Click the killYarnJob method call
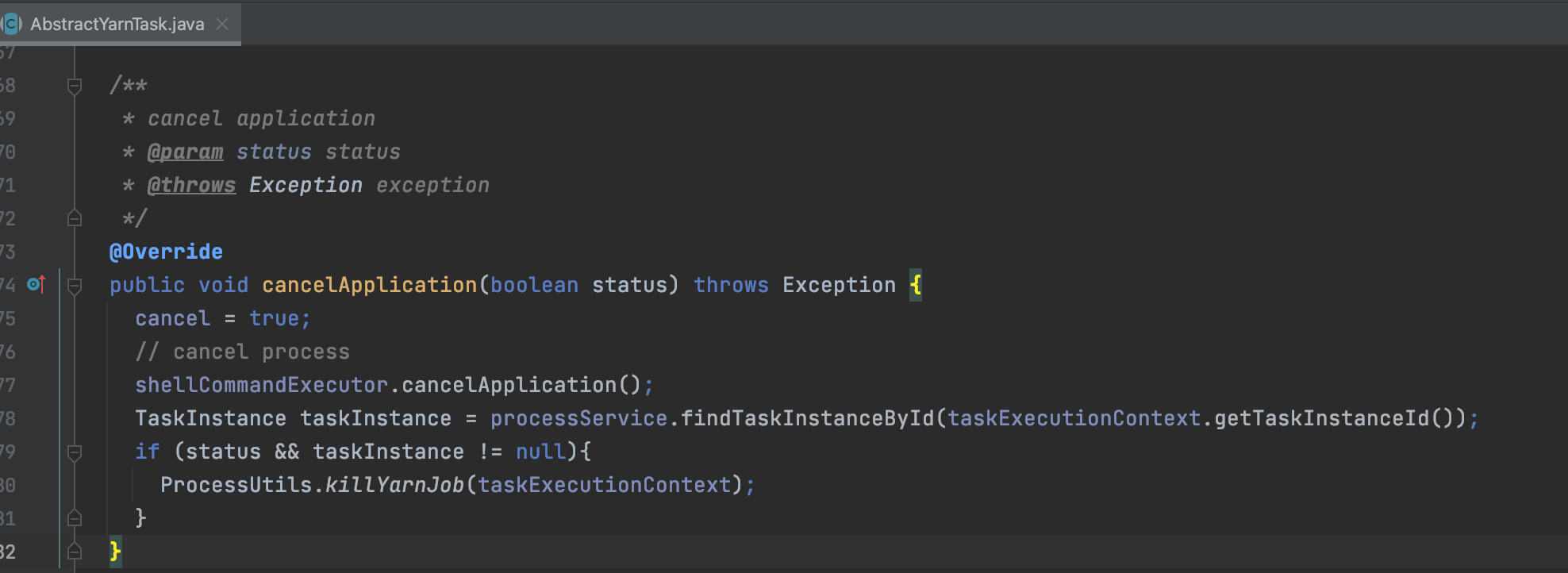 tap(394, 485)
